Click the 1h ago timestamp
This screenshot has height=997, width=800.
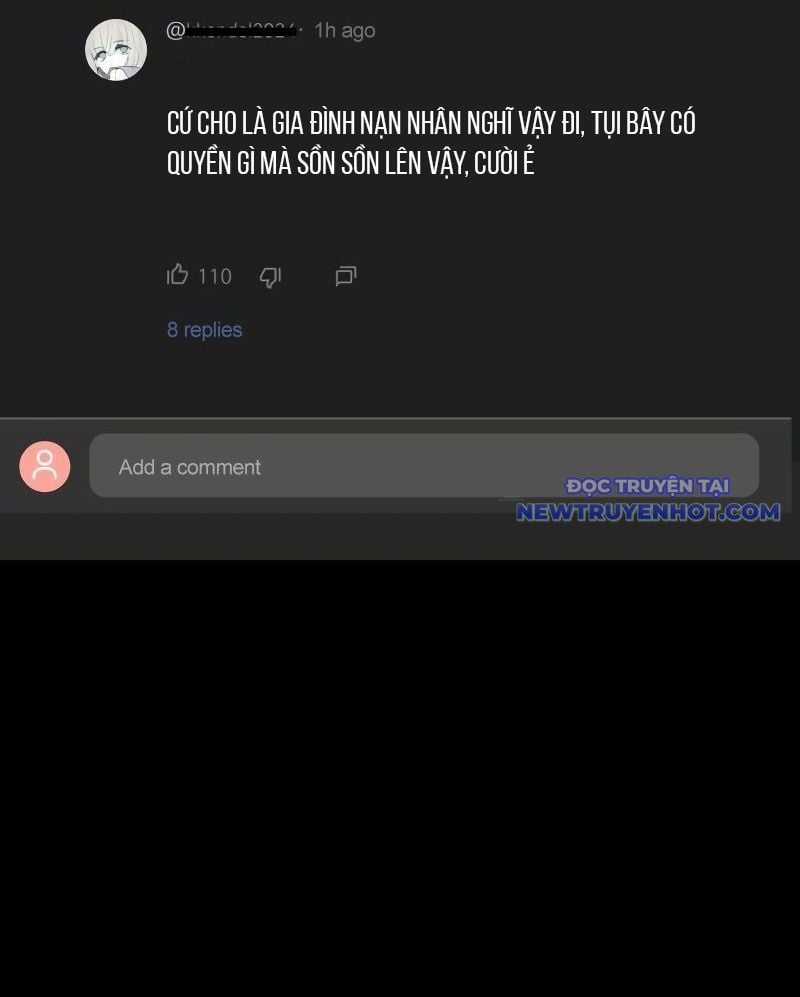click(345, 31)
